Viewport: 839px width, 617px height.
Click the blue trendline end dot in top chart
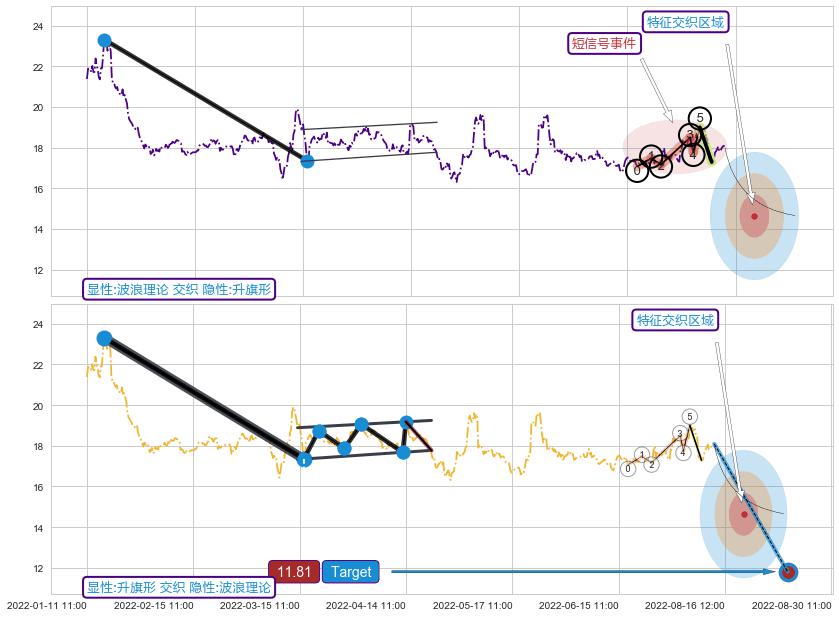pyautogui.click(x=307, y=161)
